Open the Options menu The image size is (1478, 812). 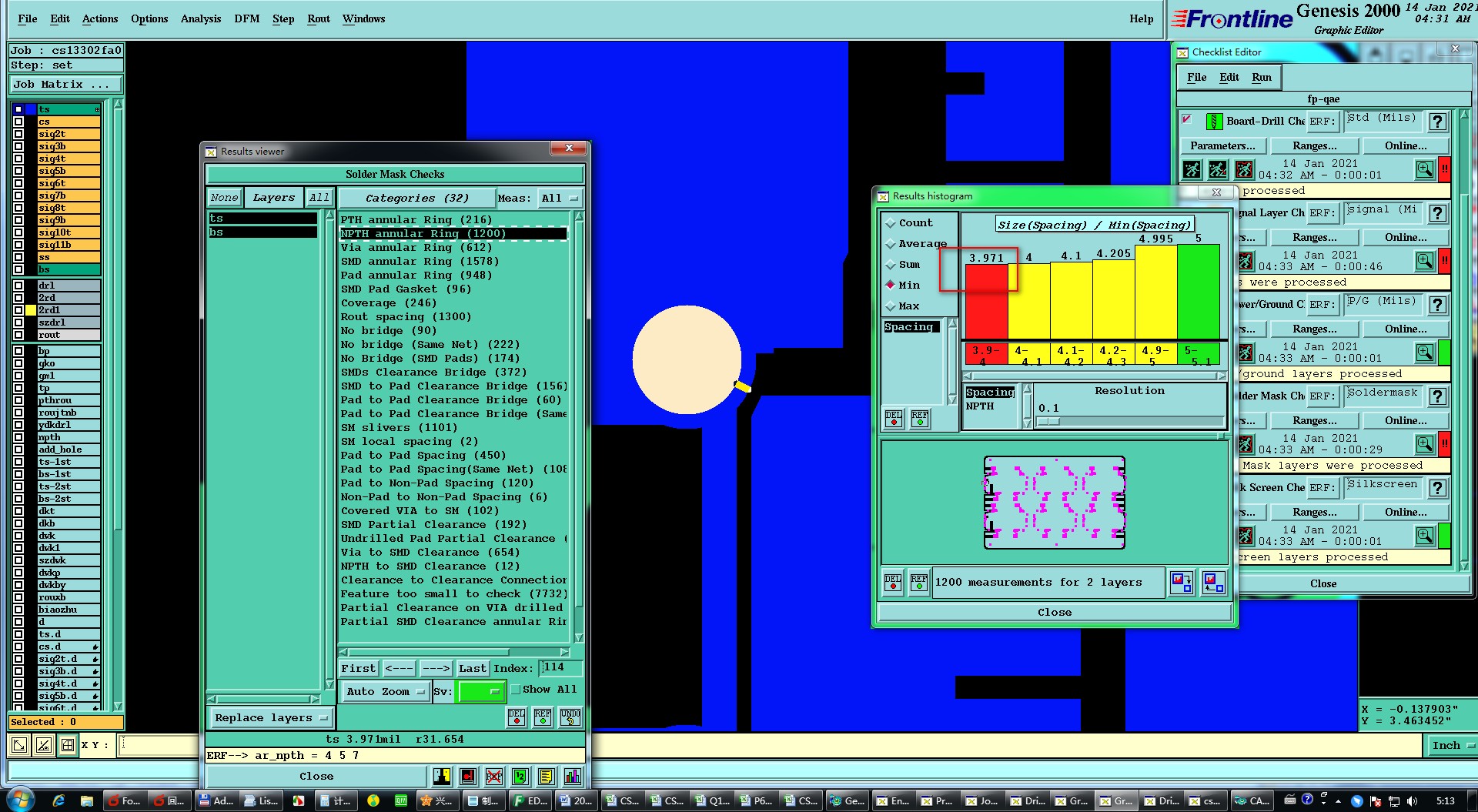tap(149, 18)
